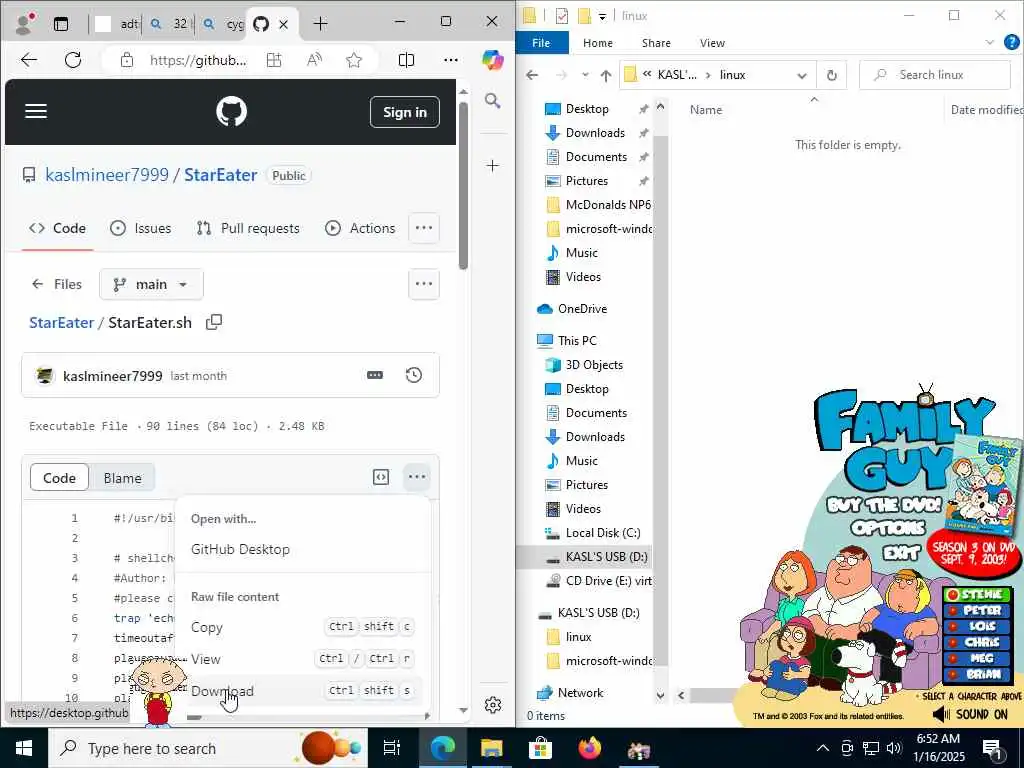The height and width of the screenshot is (768, 1024).
Task: Click the Edge sidebar plus icon
Action: point(492,166)
